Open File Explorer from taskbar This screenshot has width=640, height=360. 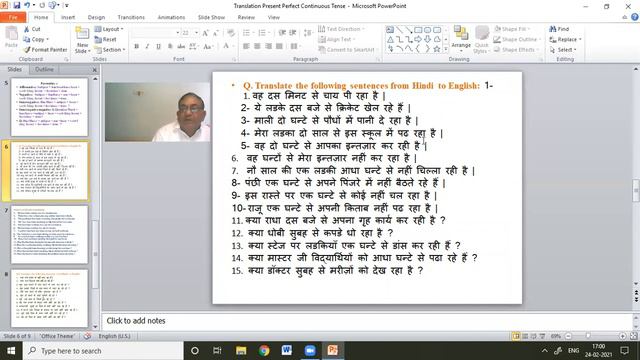241,351
